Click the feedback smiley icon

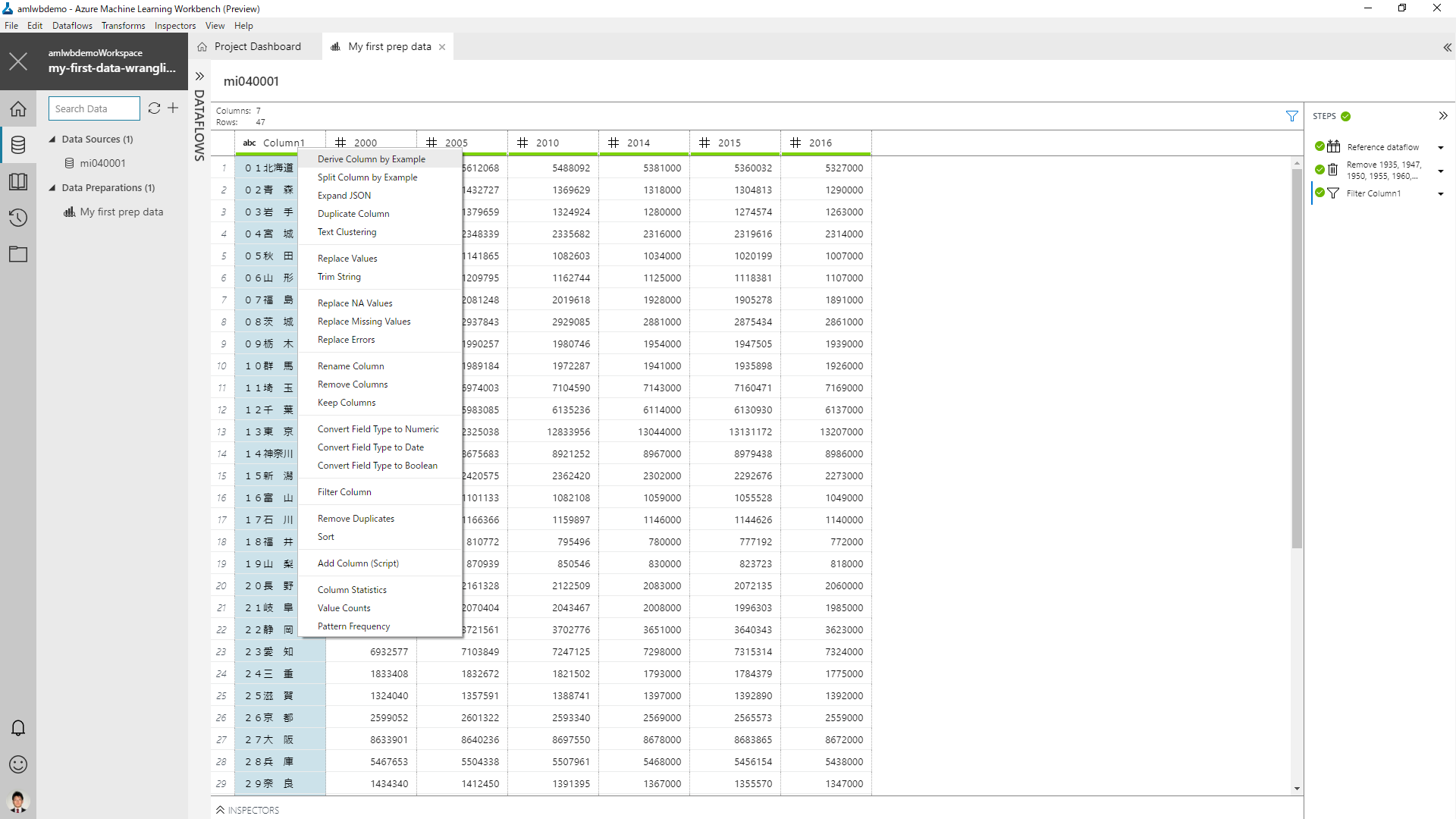click(18, 764)
